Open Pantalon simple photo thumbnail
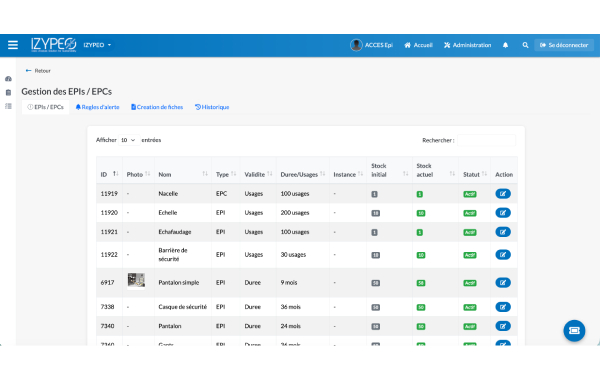600x380 pixels. coord(136,281)
